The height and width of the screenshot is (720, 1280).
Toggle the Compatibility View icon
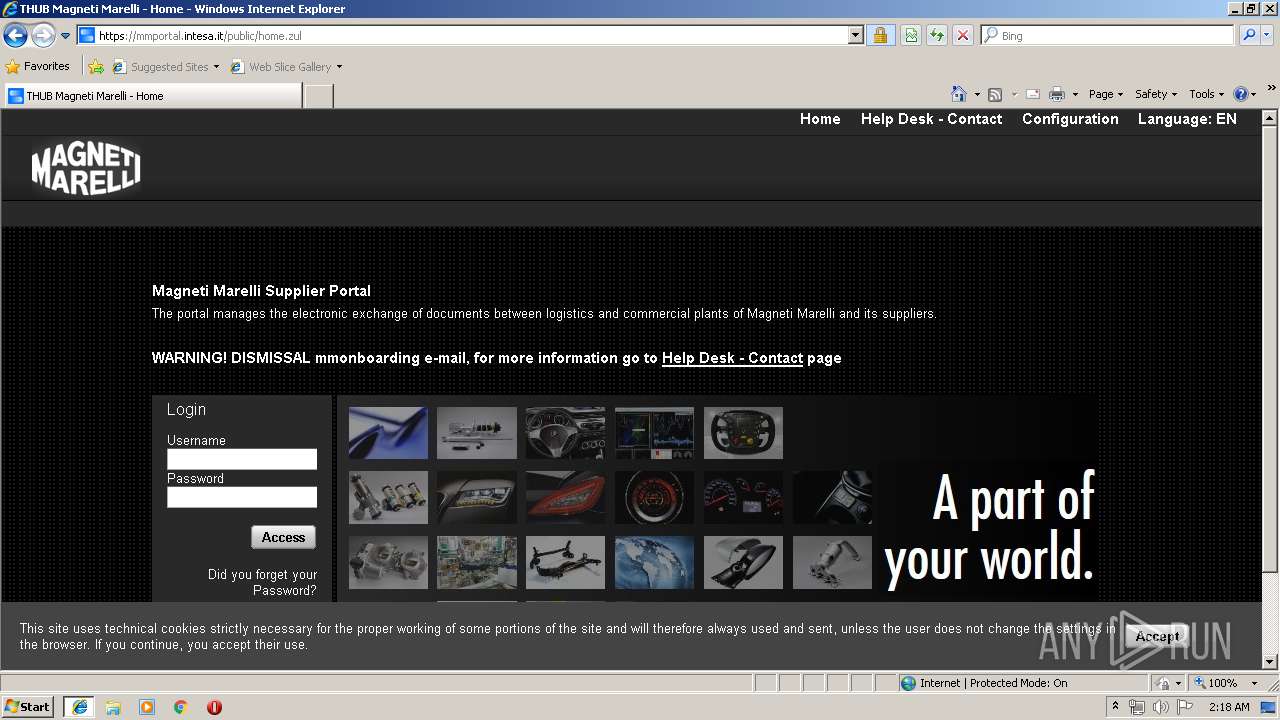coord(911,36)
